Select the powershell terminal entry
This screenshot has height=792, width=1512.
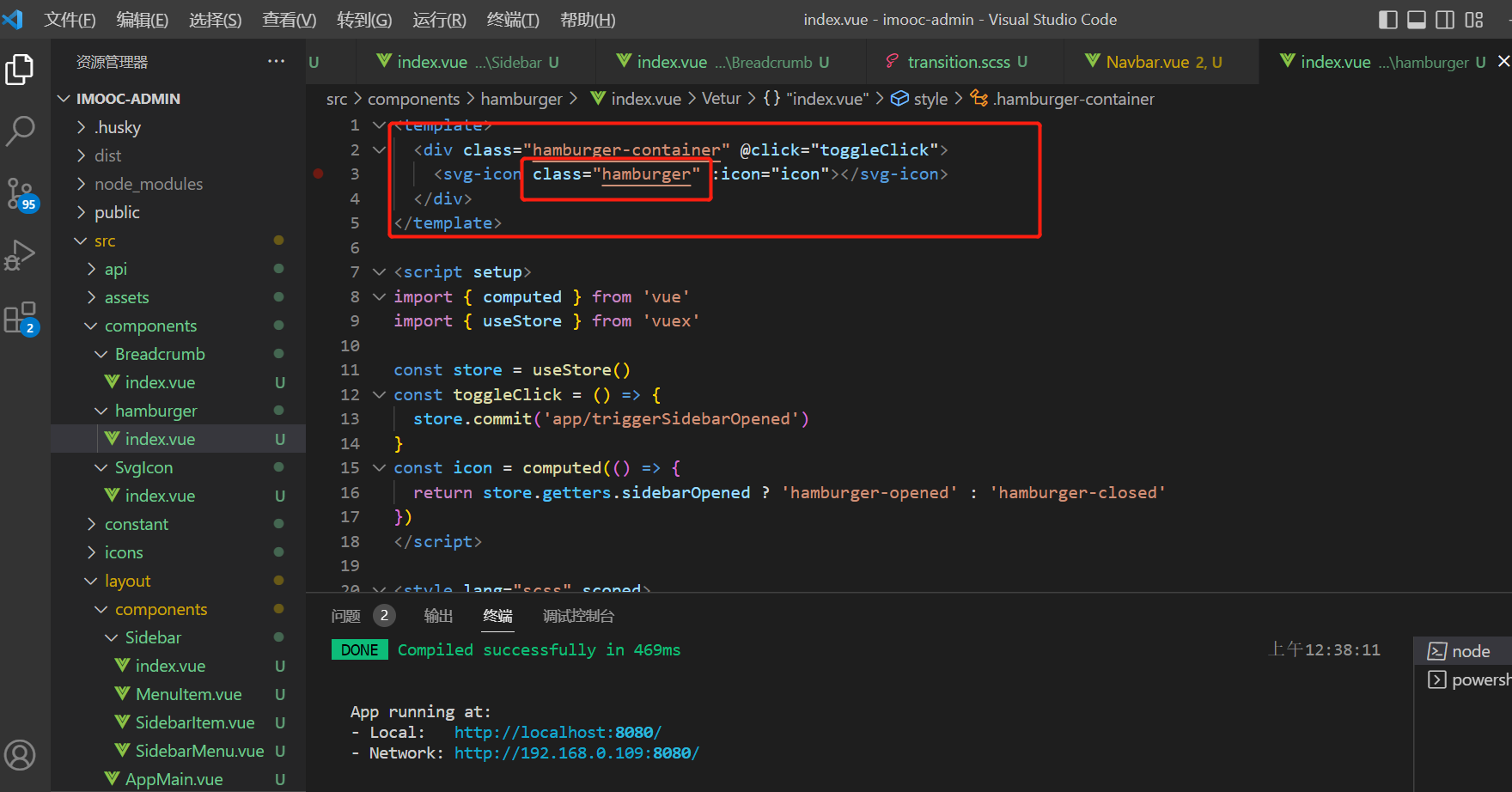click(1467, 679)
